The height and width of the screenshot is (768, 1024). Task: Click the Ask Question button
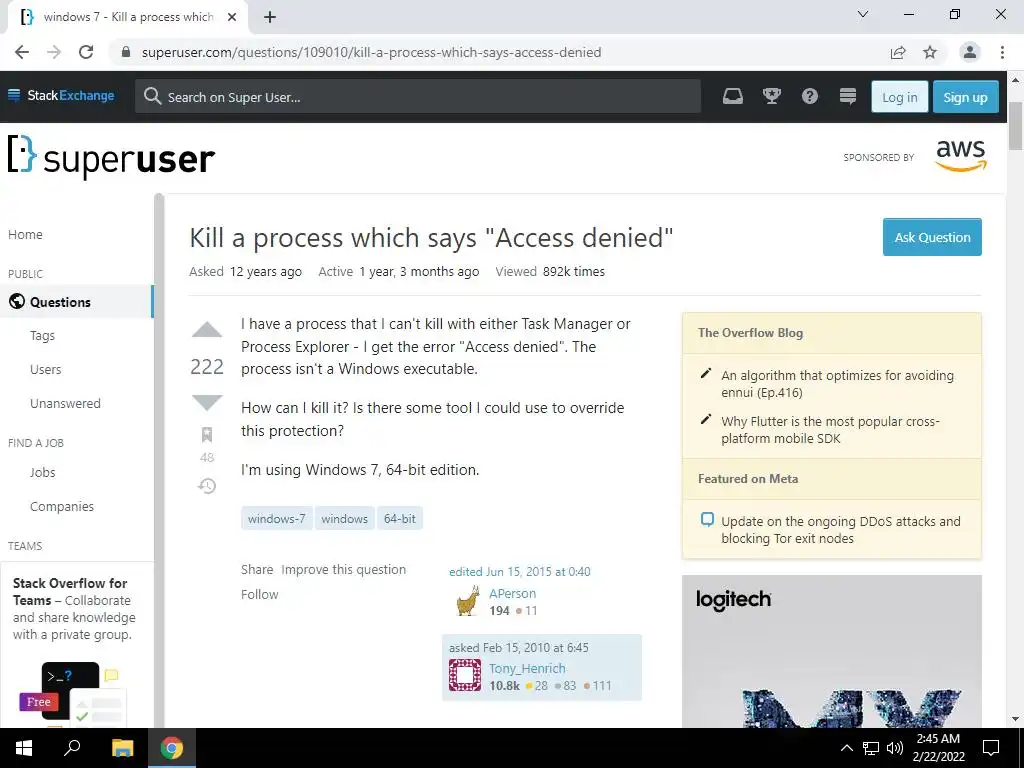(932, 237)
